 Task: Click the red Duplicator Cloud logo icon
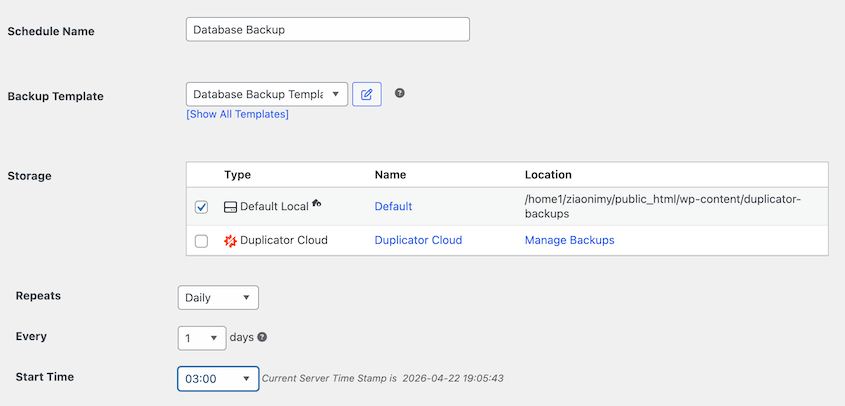tap(230, 240)
